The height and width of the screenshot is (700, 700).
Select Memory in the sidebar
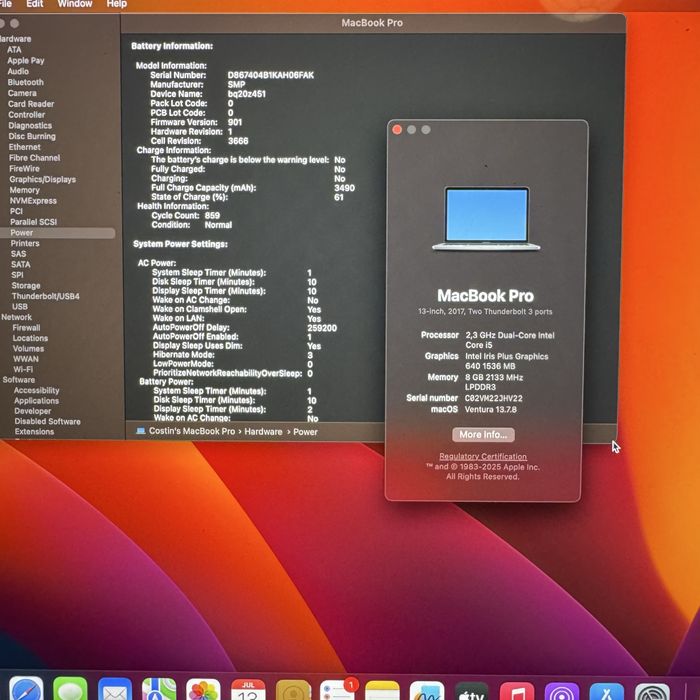click(25, 190)
